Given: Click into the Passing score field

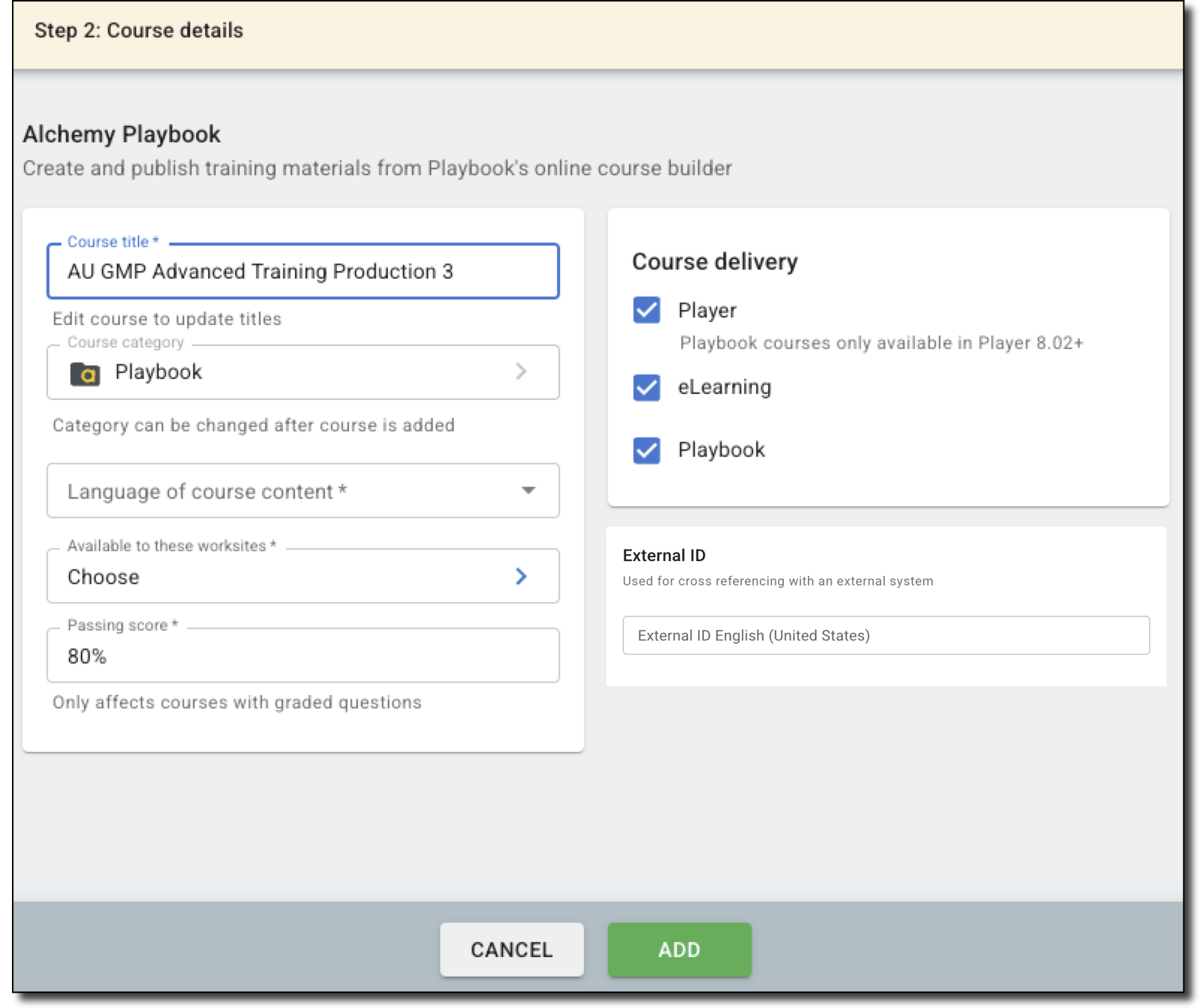Looking at the screenshot, I should click(302, 656).
